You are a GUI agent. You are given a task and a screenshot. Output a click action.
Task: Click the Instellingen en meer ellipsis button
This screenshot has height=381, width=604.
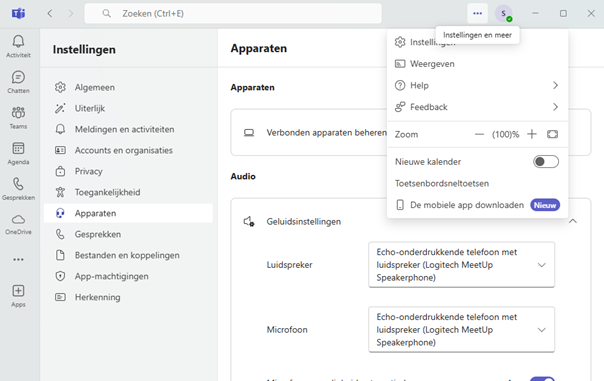coord(477,13)
